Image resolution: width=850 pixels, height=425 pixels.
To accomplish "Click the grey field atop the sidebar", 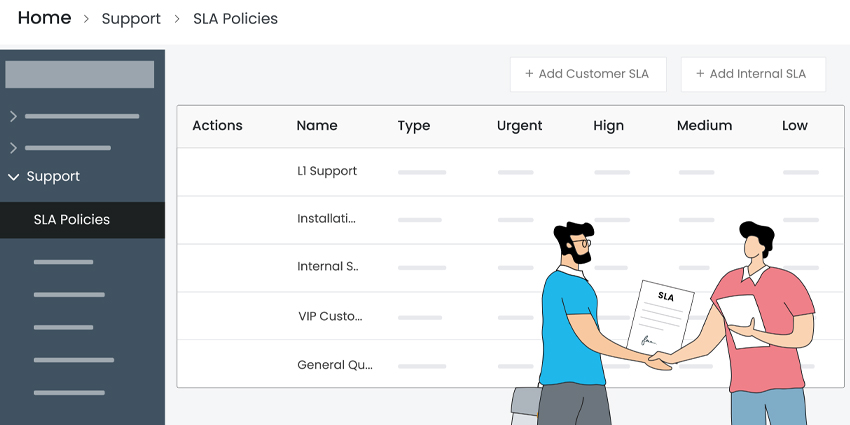I will pos(80,75).
